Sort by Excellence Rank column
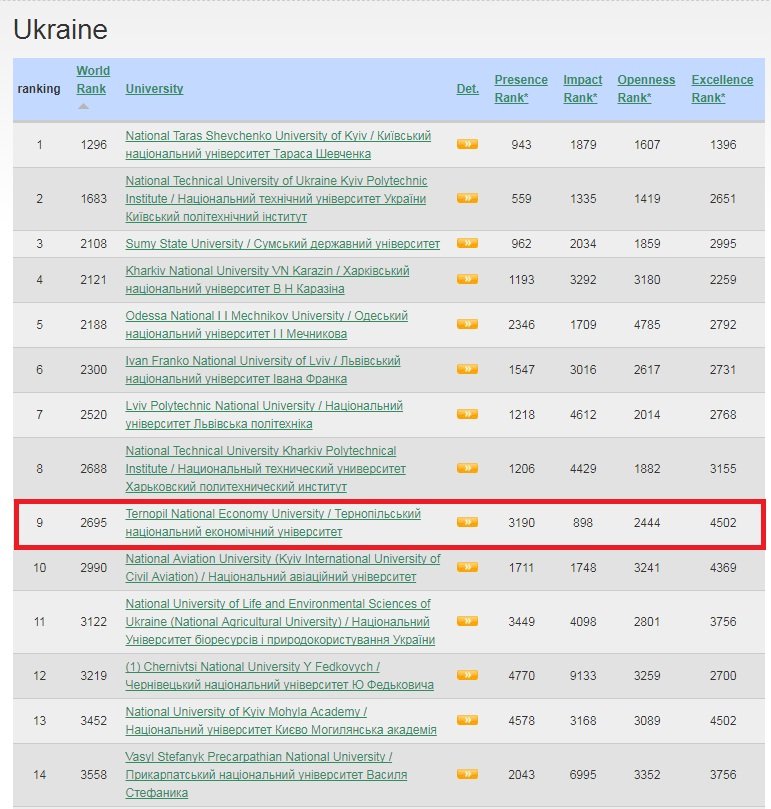The image size is (771, 809). tap(722, 89)
